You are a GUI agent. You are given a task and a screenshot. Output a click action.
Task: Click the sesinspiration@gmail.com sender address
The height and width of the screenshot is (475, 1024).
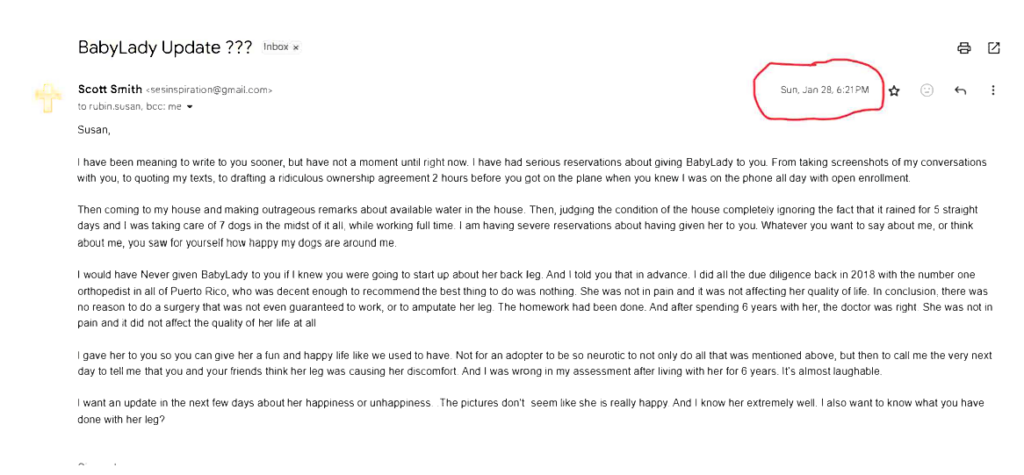(x=209, y=90)
